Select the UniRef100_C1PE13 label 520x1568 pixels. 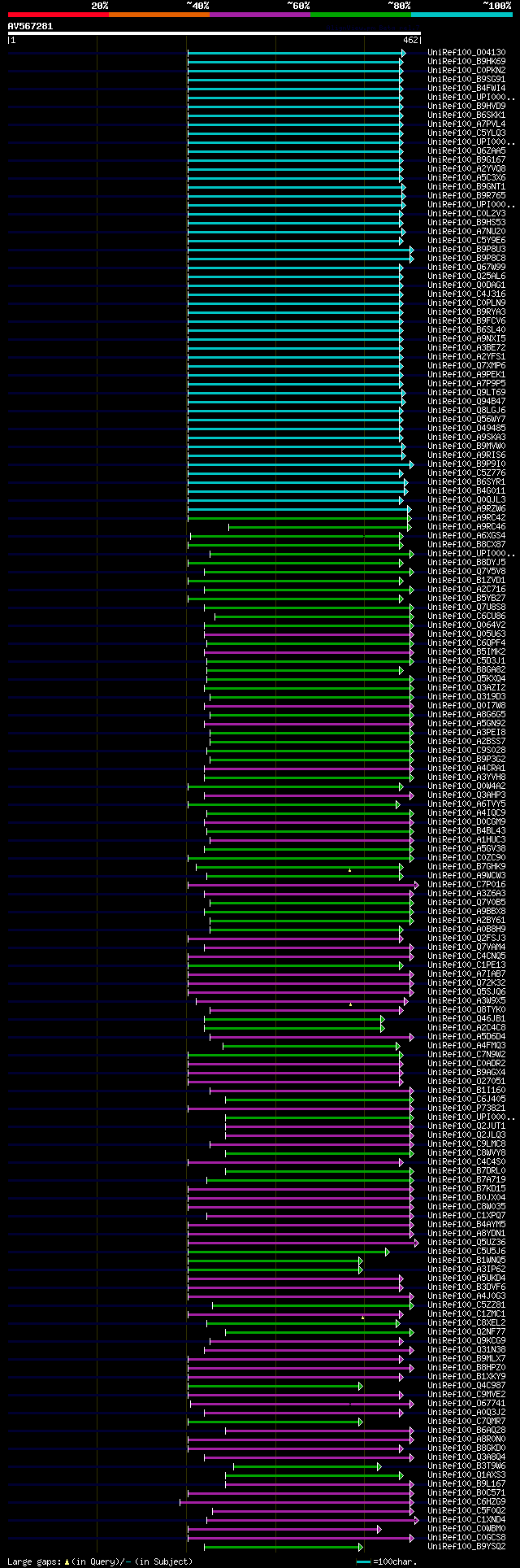[466, 965]
